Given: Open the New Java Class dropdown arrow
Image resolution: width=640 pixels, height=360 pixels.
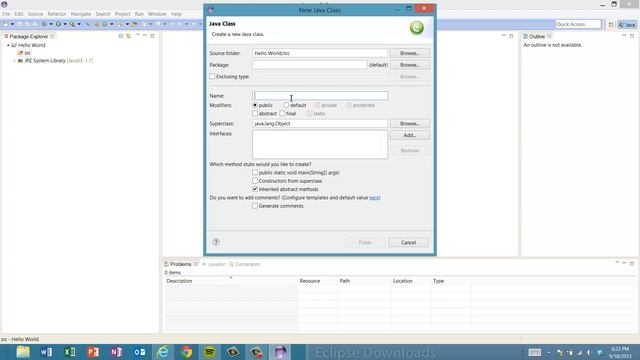Looking at the screenshot, I should click(111, 24).
